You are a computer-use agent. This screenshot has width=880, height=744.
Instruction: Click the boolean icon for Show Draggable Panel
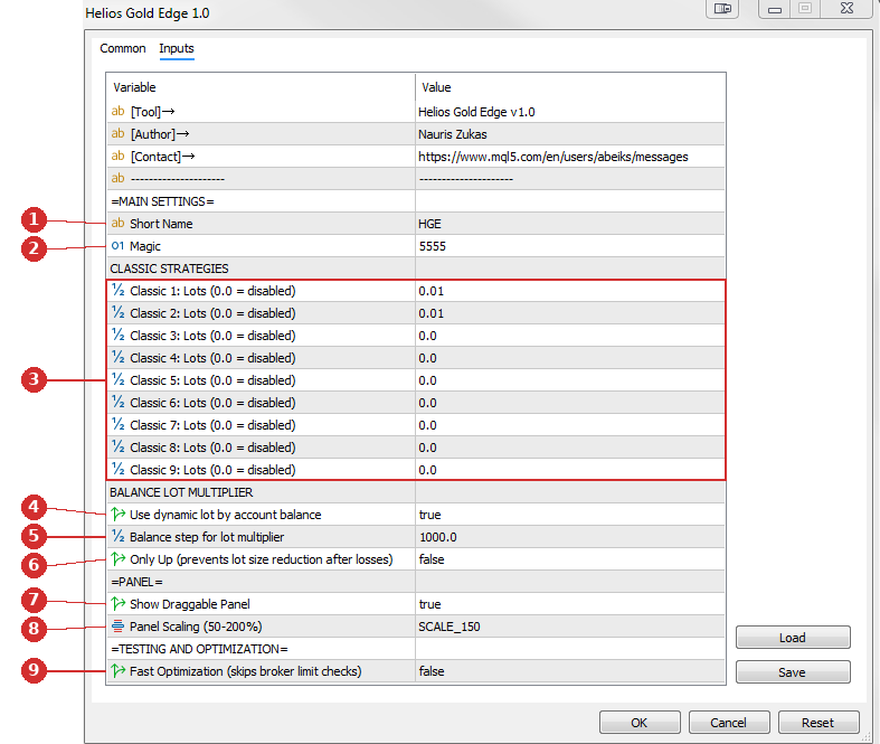(x=118, y=604)
